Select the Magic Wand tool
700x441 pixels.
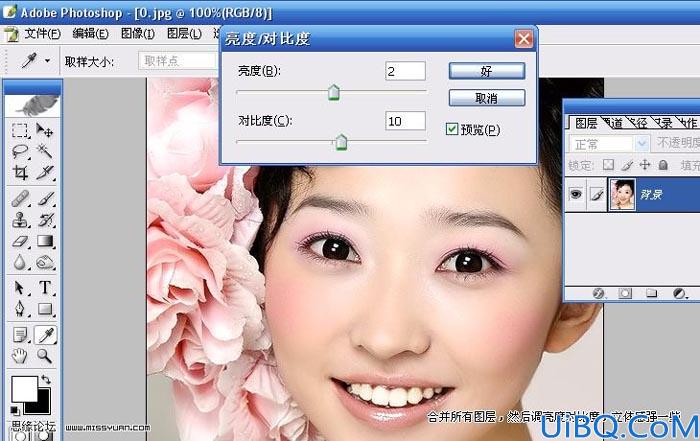coord(45,152)
